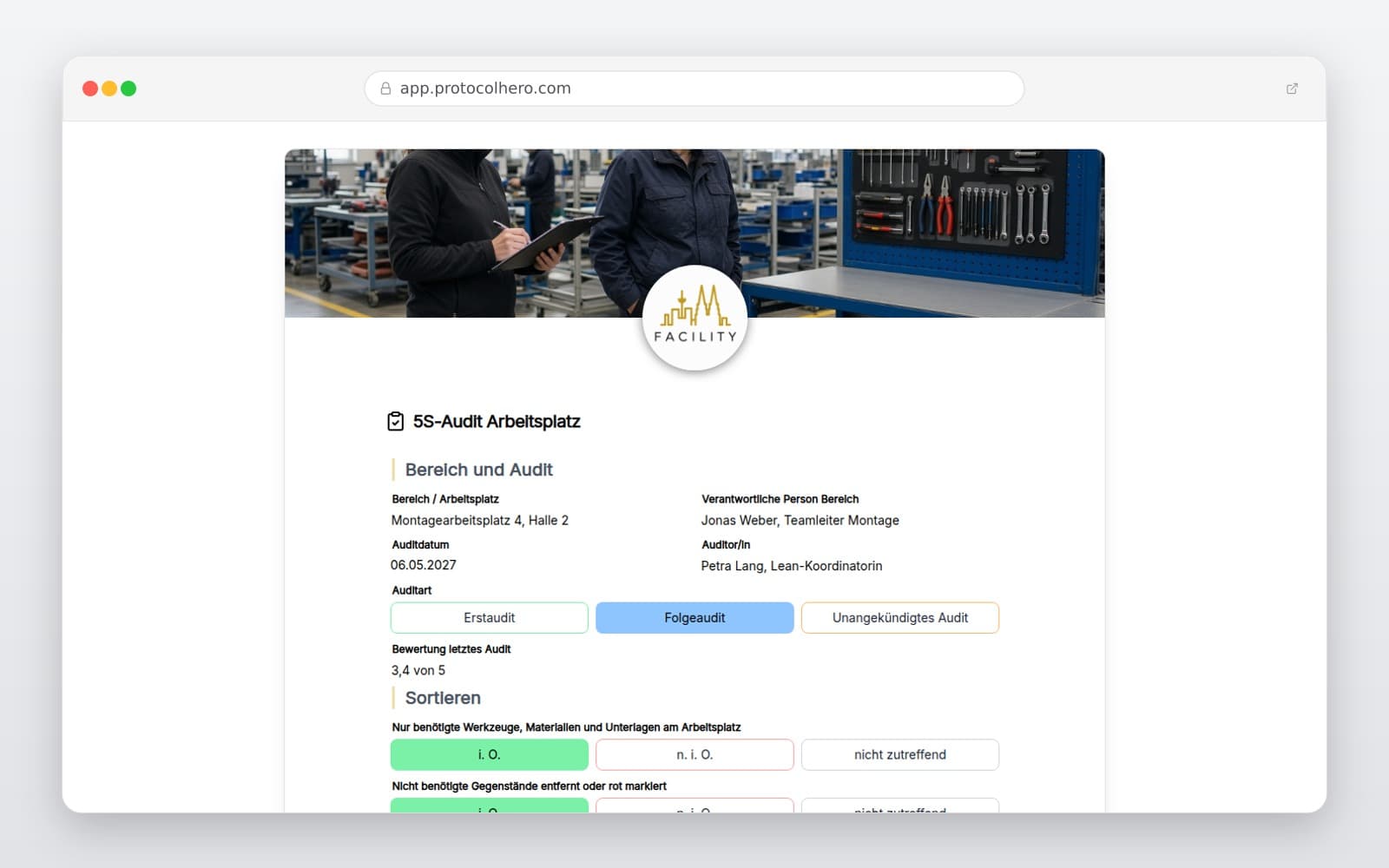
Task: Click the 'Bewertung letztes Audit' label
Action: click(x=451, y=649)
